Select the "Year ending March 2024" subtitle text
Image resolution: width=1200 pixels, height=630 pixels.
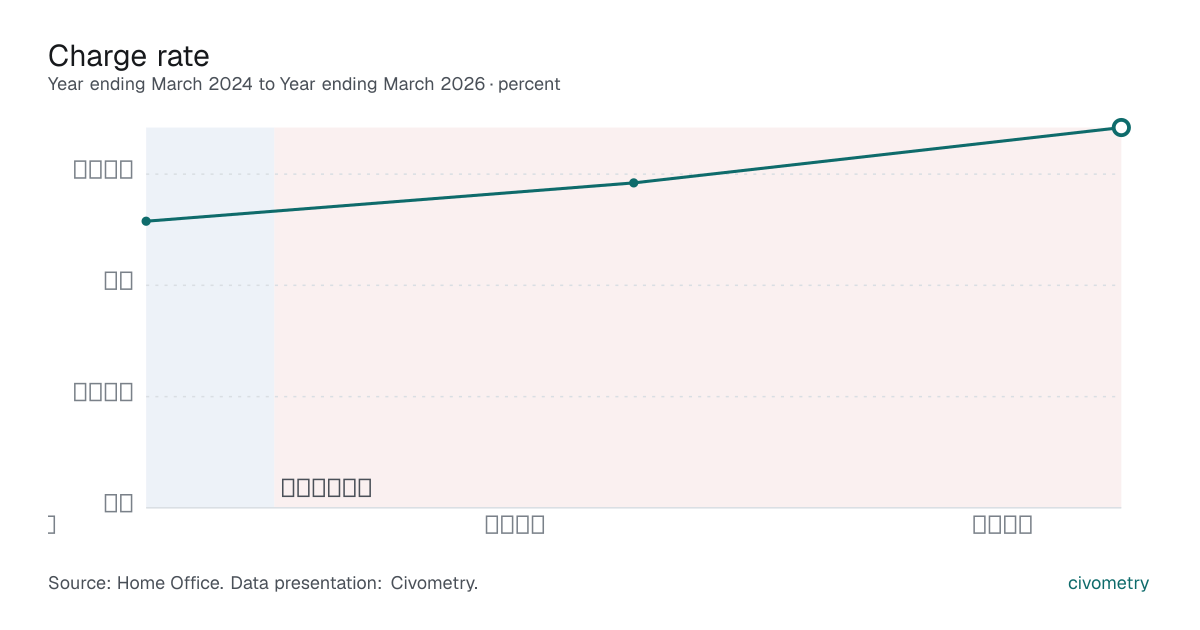[151, 84]
